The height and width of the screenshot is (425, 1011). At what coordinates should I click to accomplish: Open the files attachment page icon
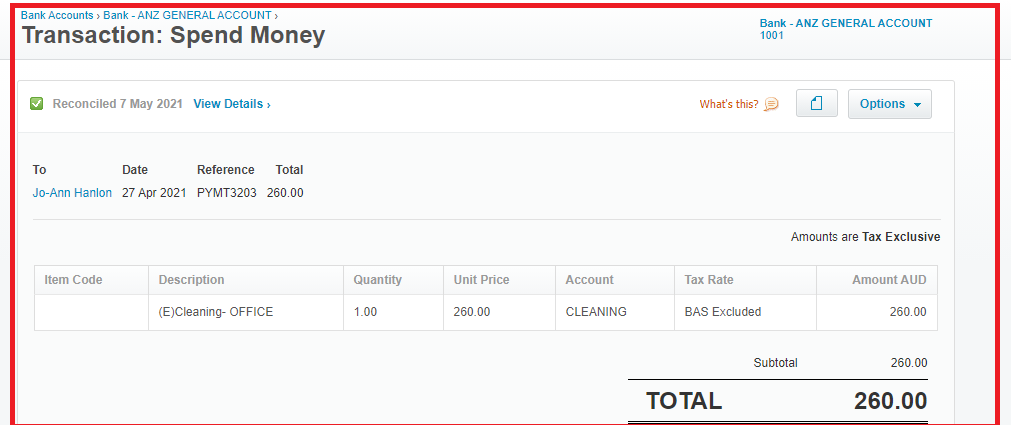pyautogui.click(x=817, y=103)
